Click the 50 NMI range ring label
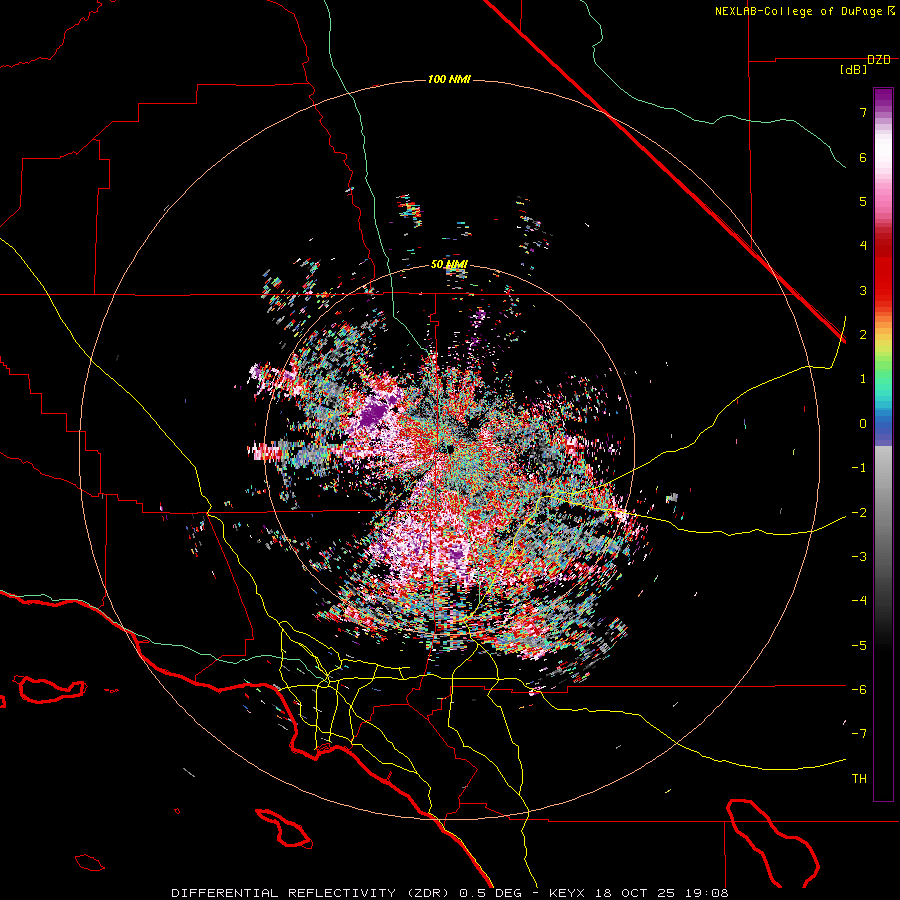 point(449,265)
